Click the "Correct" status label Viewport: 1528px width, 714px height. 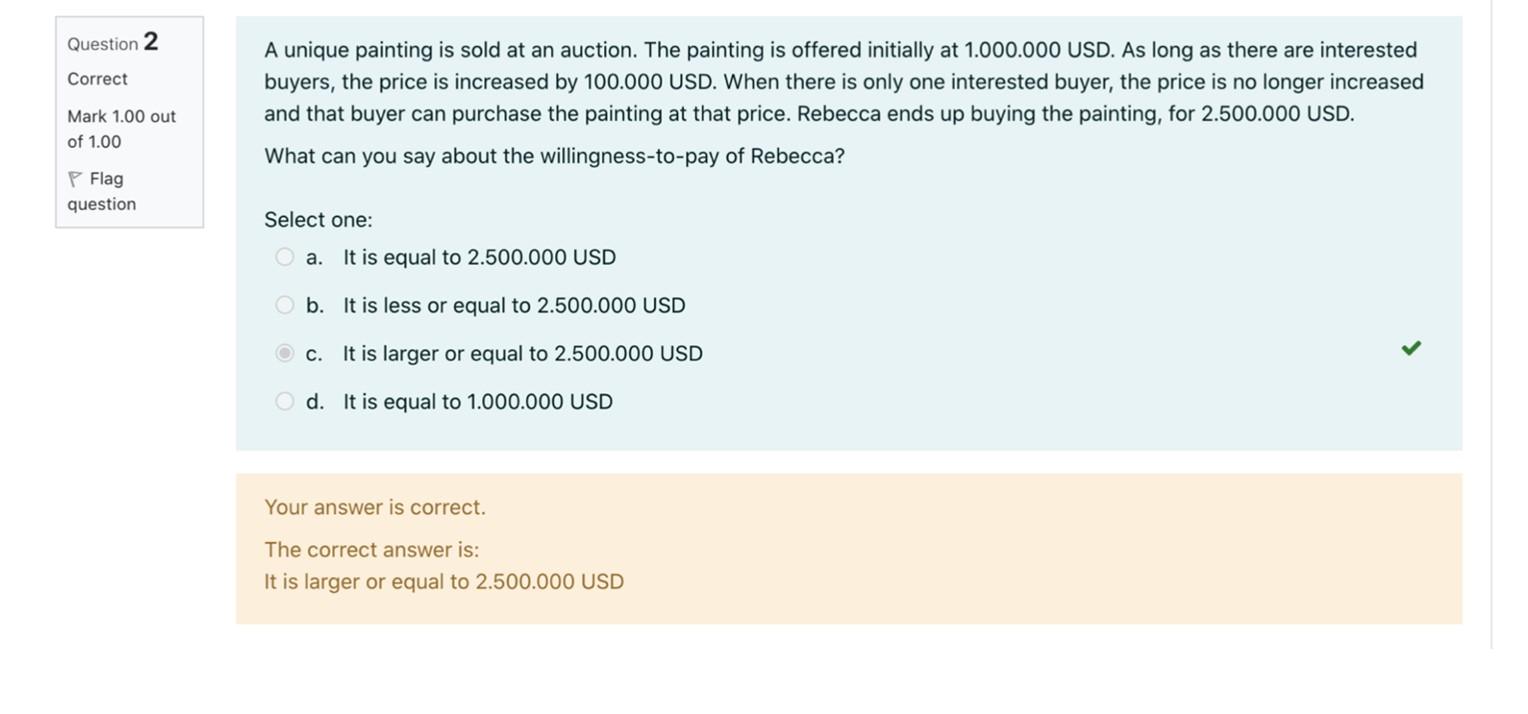(97, 79)
